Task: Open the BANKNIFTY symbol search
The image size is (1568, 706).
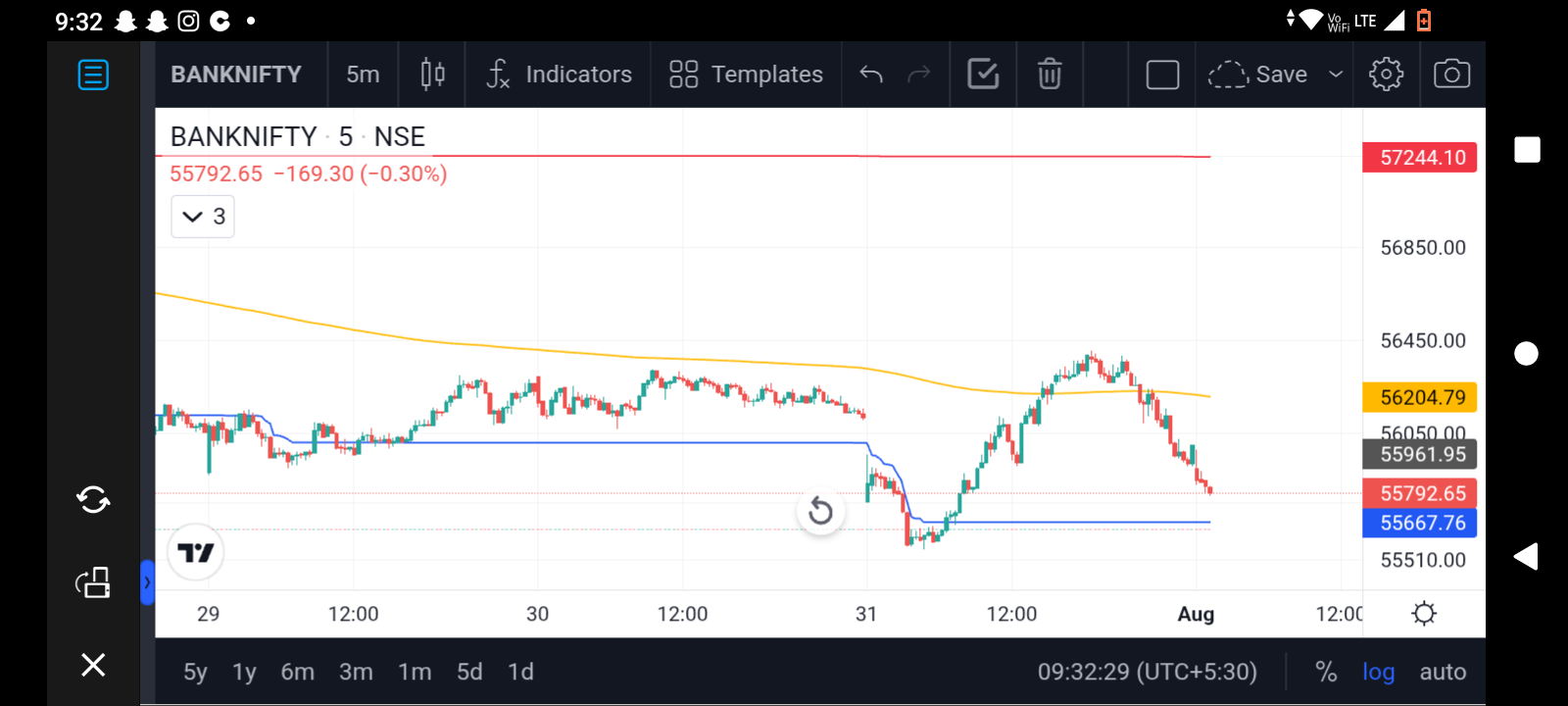Action: [236, 75]
